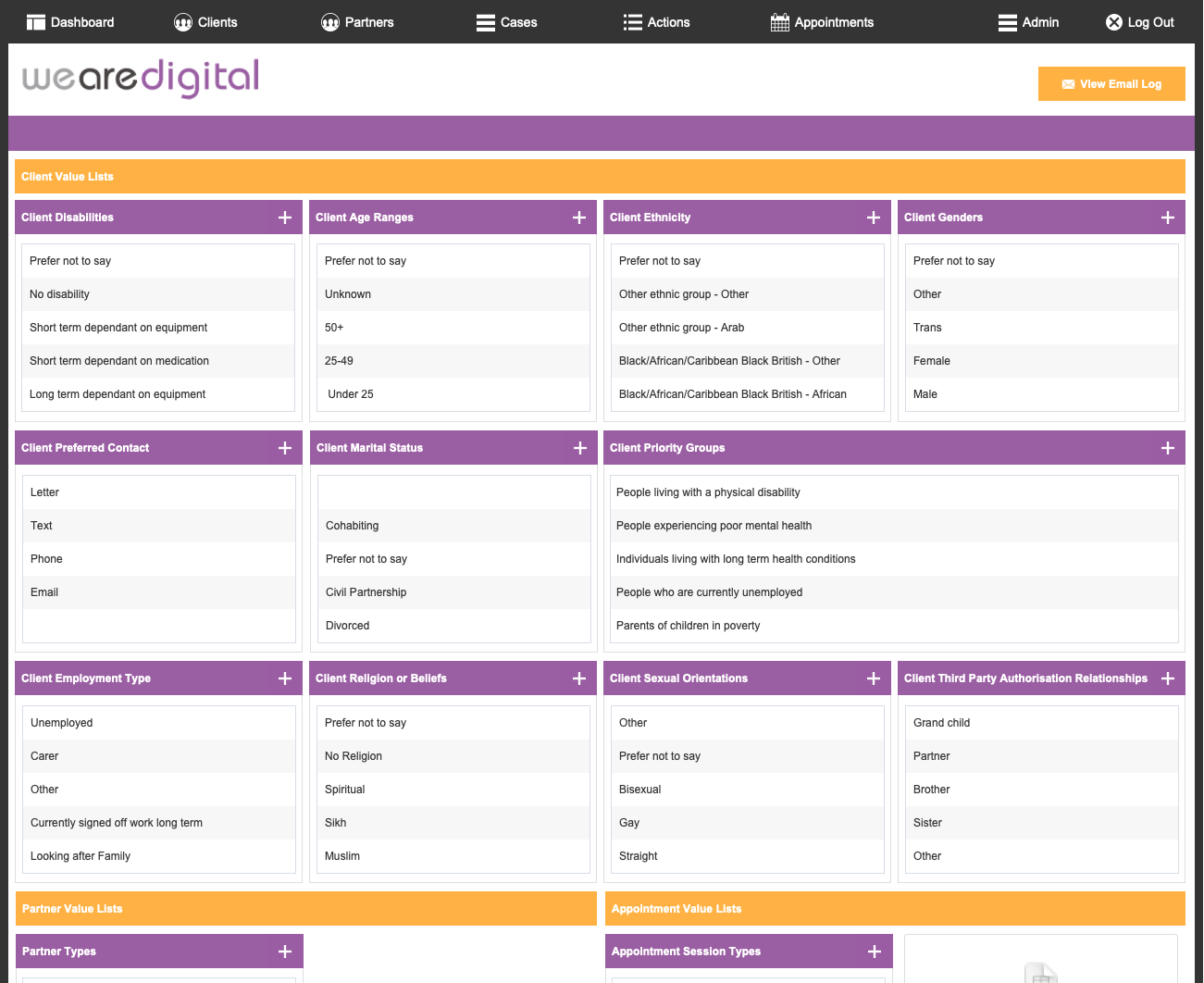Click the Appointments calendar icon
This screenshot has width=1204, height=983.
[x=780, y=22]
